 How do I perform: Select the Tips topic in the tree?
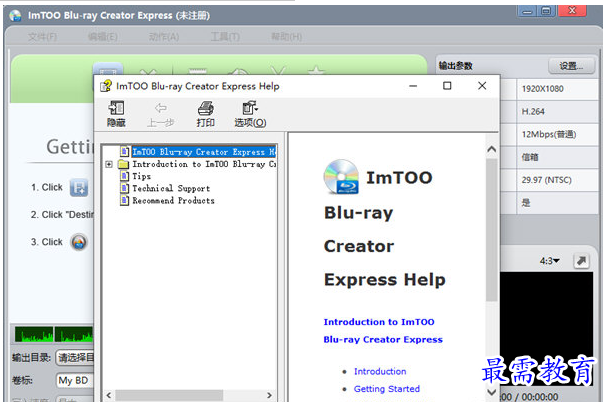click(x=142, y=177)
